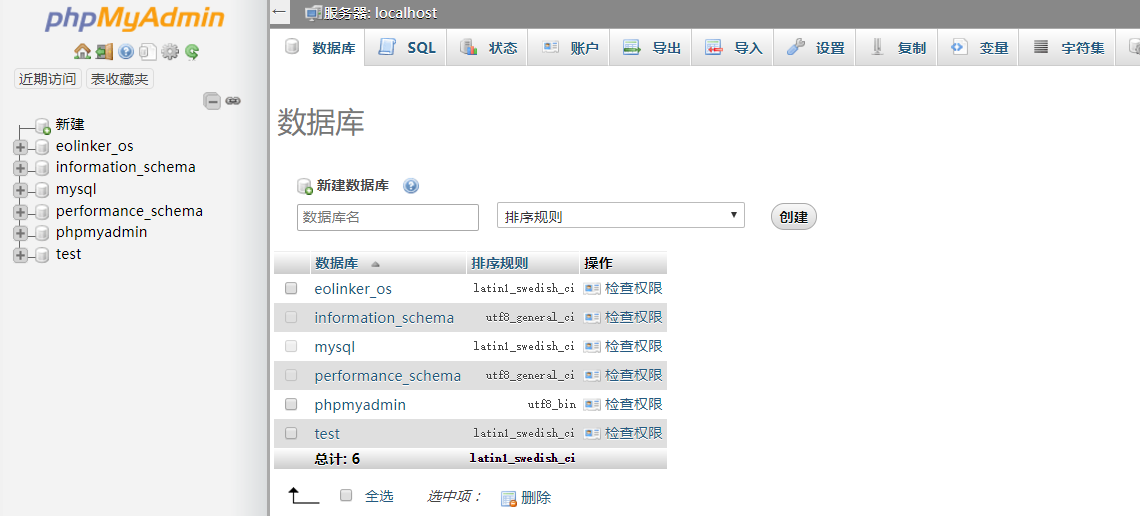The image size is (1140, 516).
Task: Open the 排序规则 collation dropdown
Action: (621, 216)
